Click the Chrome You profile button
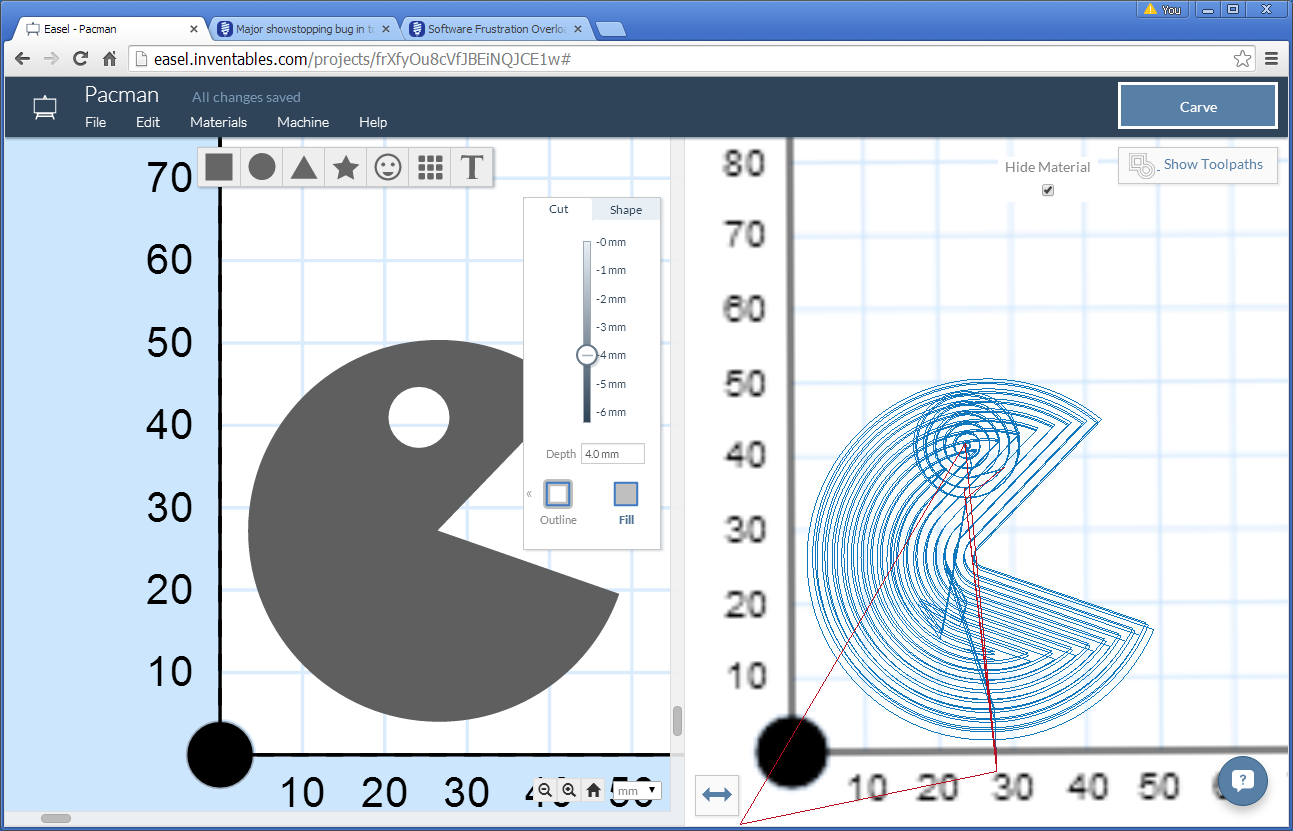Screen dimensions: 1293x831 1162,9
